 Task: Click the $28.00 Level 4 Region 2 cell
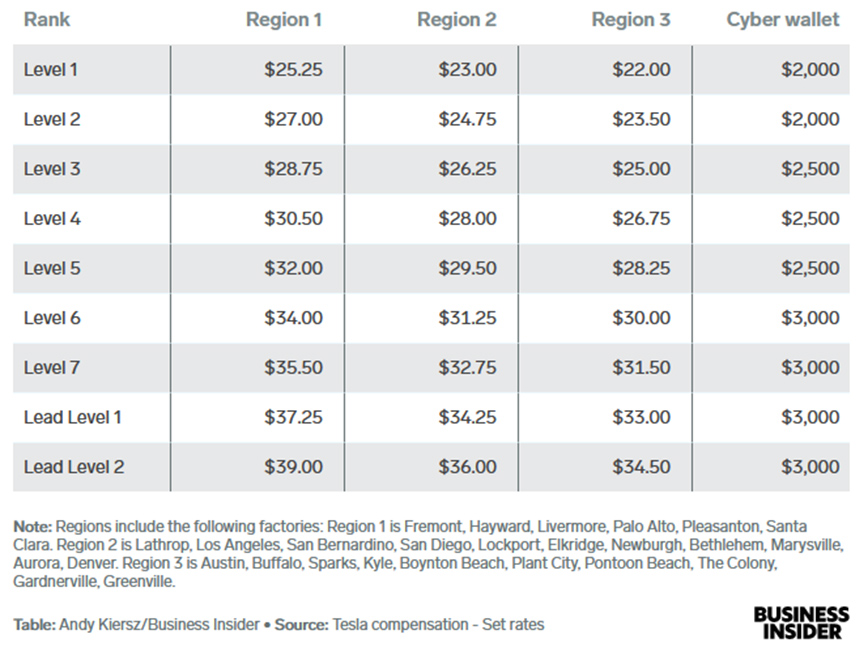[x=467, y=219]
